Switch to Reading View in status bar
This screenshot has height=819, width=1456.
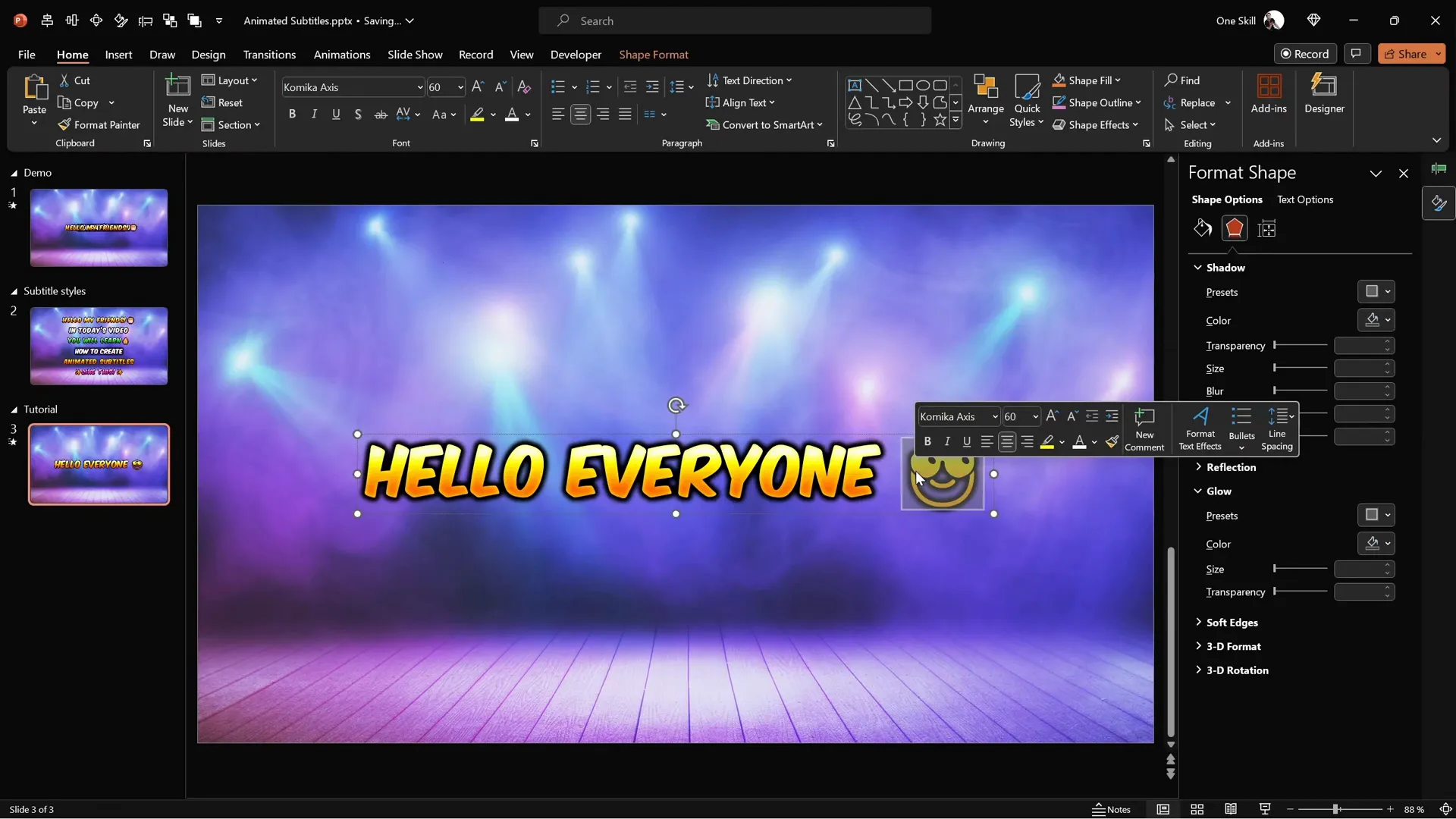pyautogui.click(x=1231, y=809)
